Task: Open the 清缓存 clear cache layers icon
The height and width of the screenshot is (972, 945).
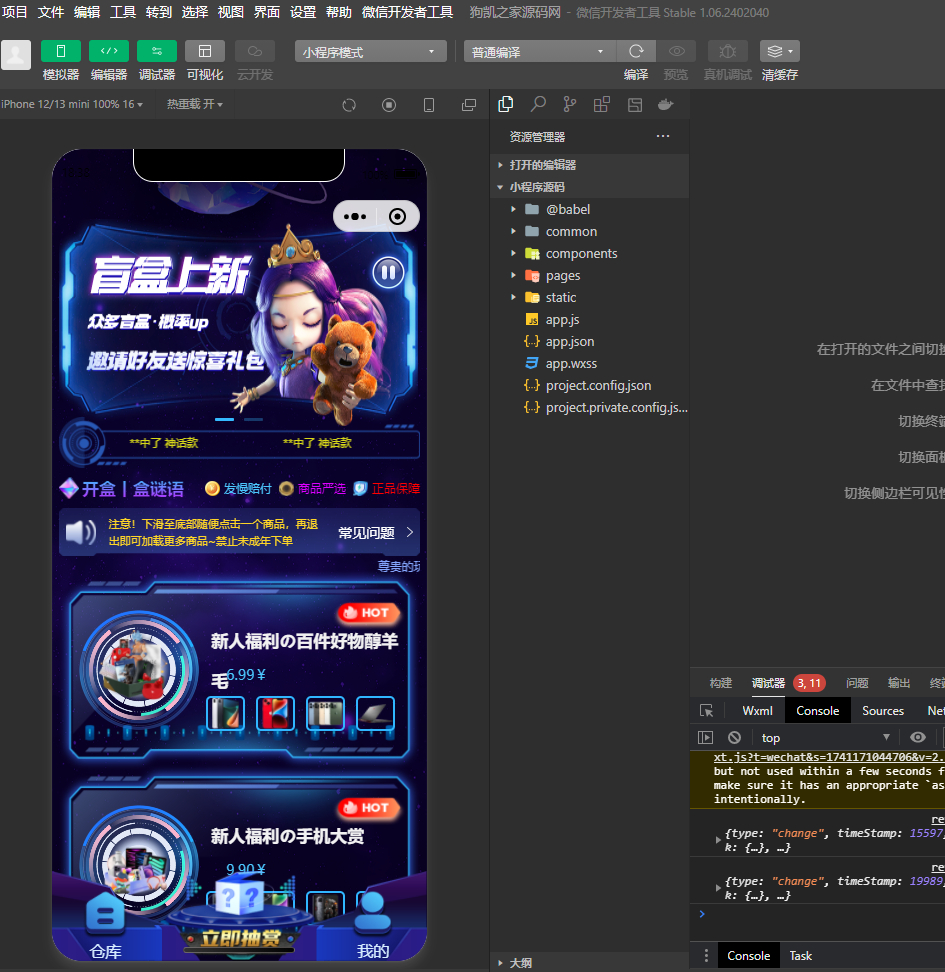Action: point(779,51)
